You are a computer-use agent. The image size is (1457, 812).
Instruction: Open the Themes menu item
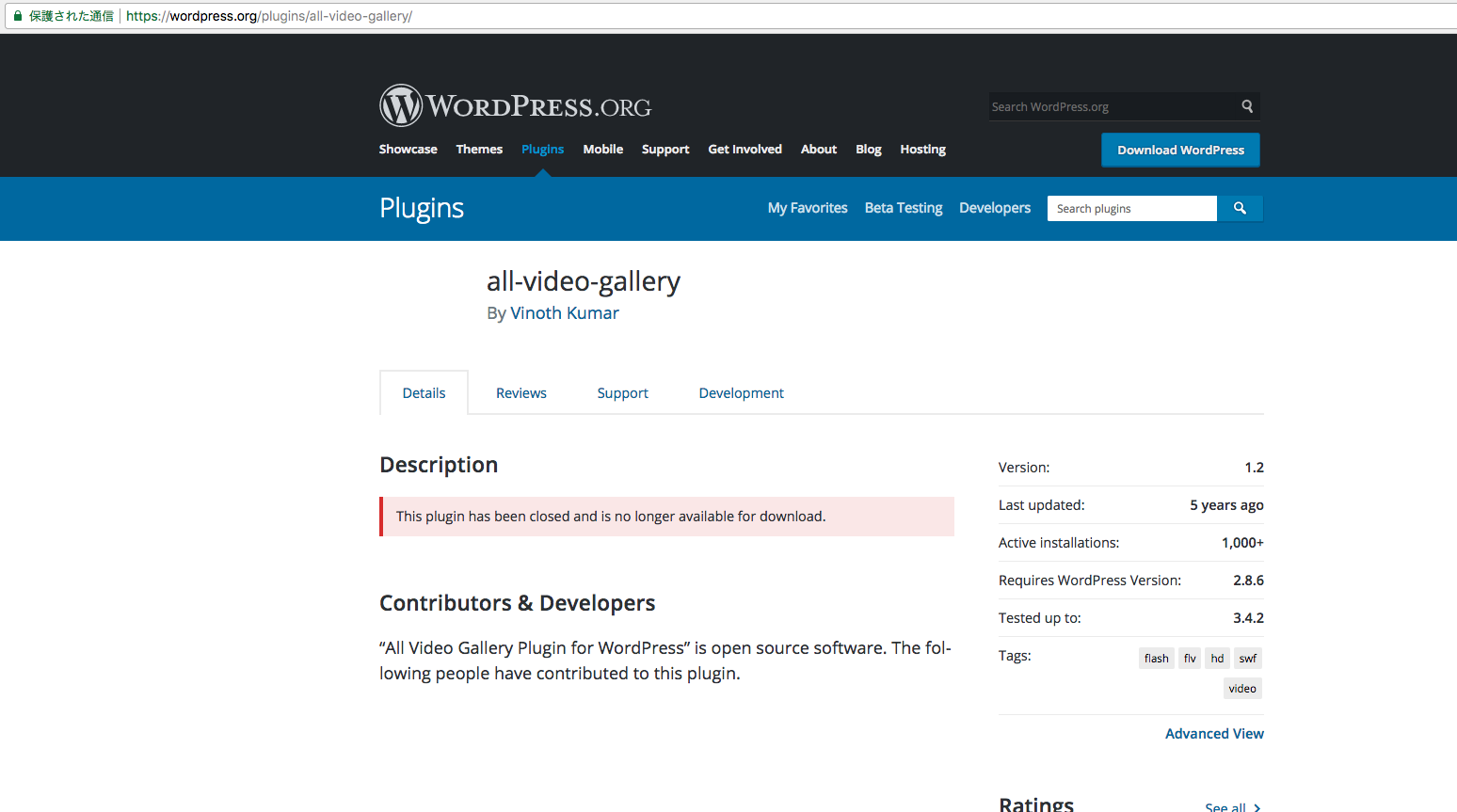coord(479,149)
